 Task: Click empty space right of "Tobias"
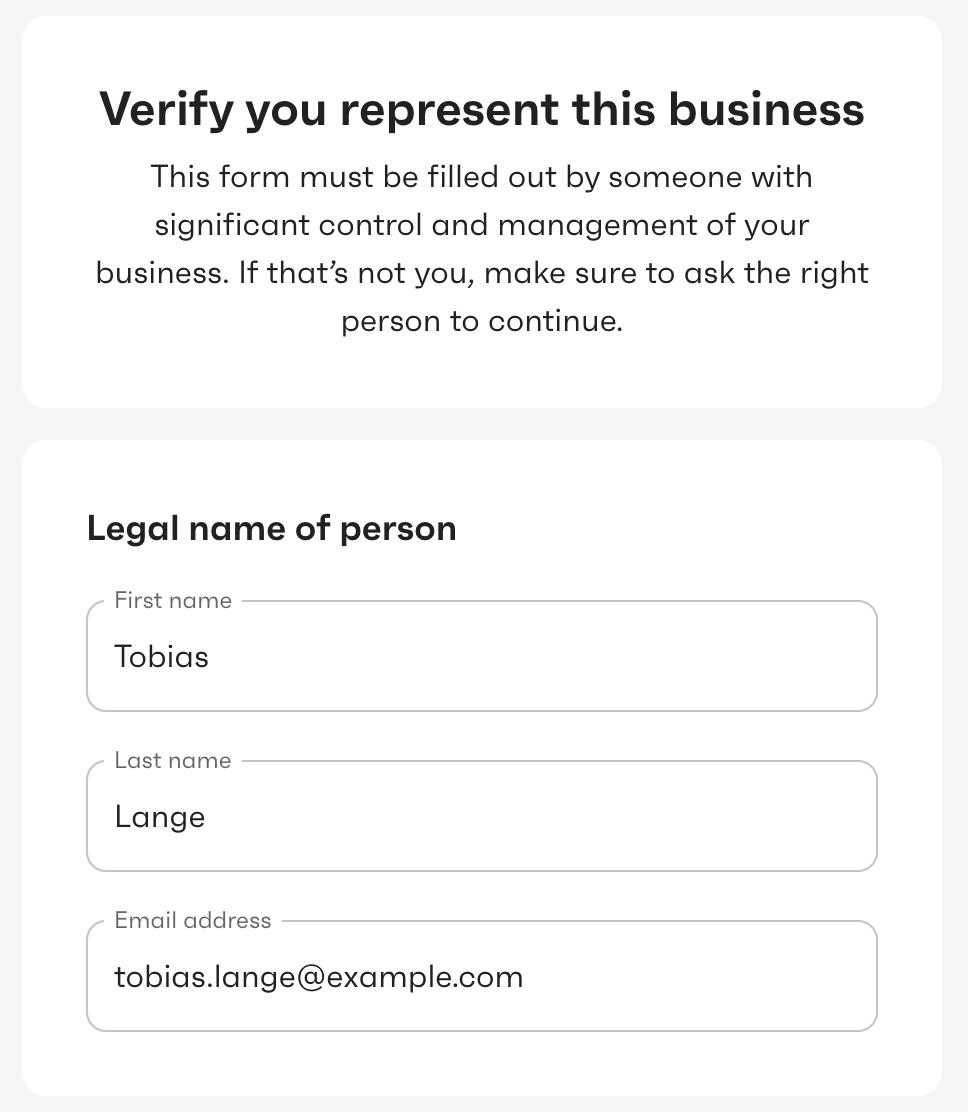(539, 656)
